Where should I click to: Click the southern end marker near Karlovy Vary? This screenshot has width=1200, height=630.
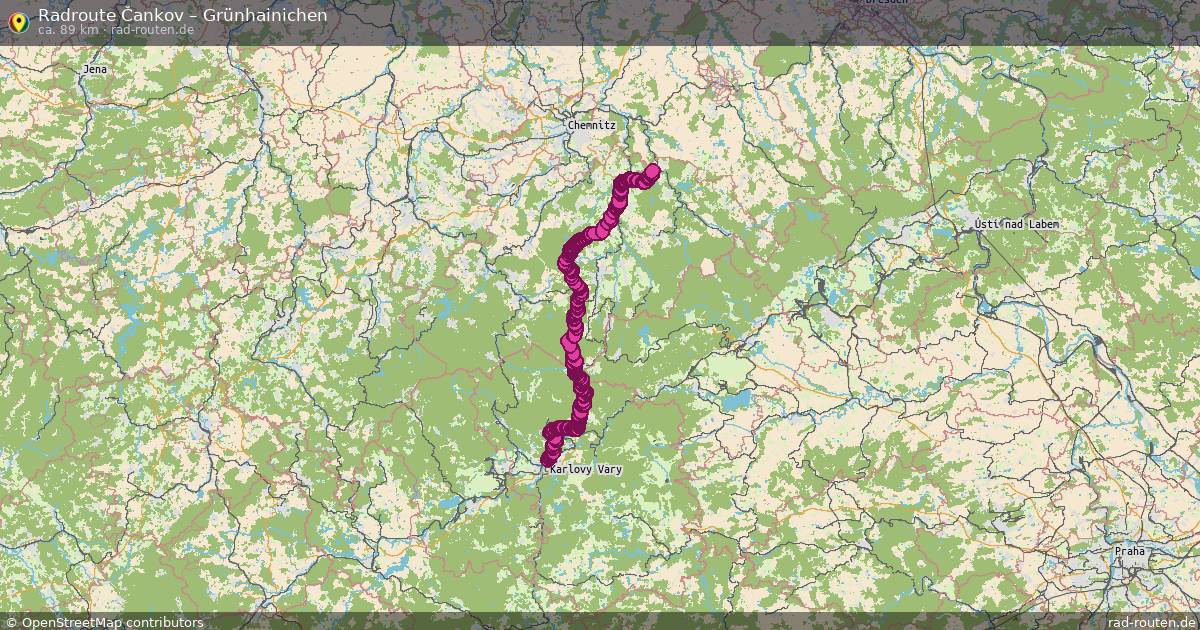tap(548, 458)
